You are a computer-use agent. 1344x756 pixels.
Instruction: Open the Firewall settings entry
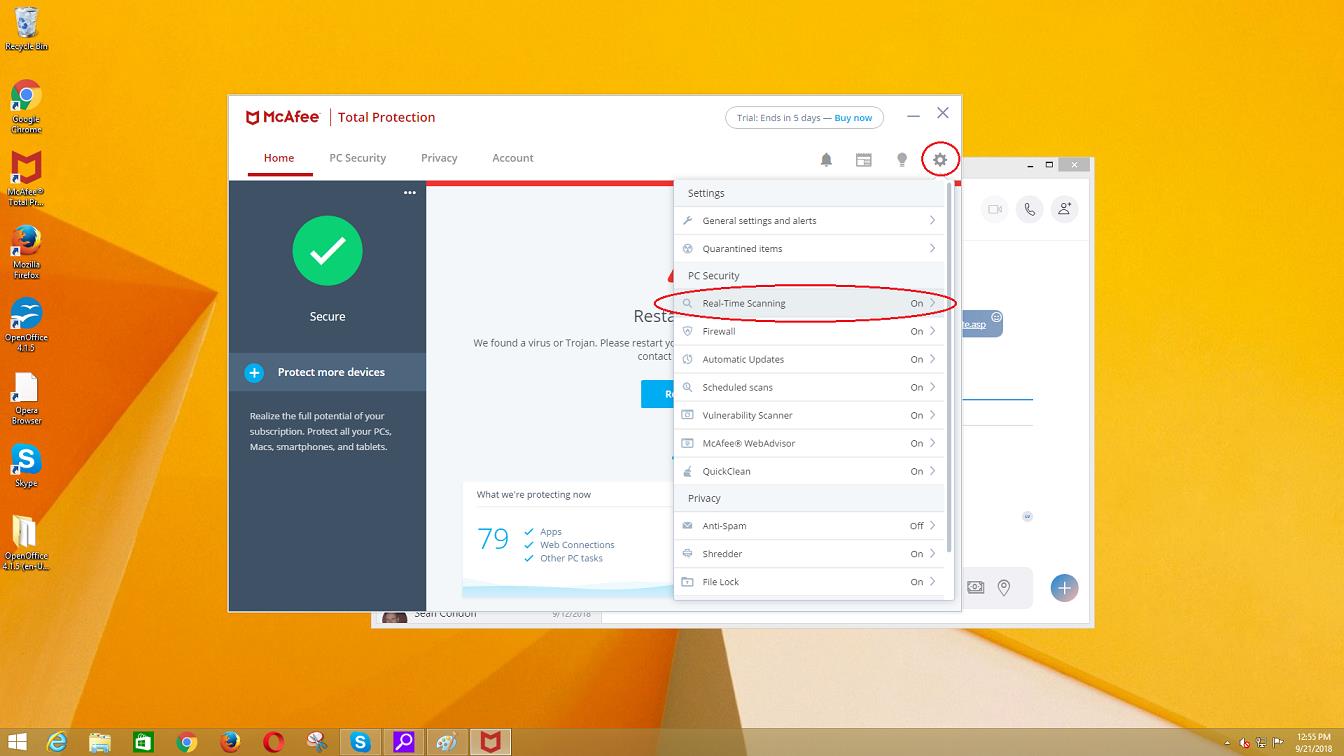point(809,331)
